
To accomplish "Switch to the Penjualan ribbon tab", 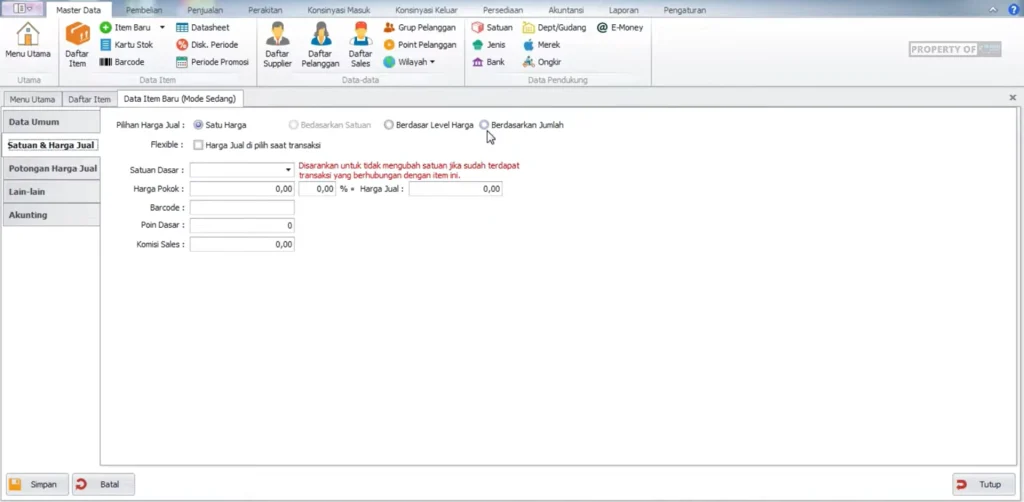I will [205, 10].
